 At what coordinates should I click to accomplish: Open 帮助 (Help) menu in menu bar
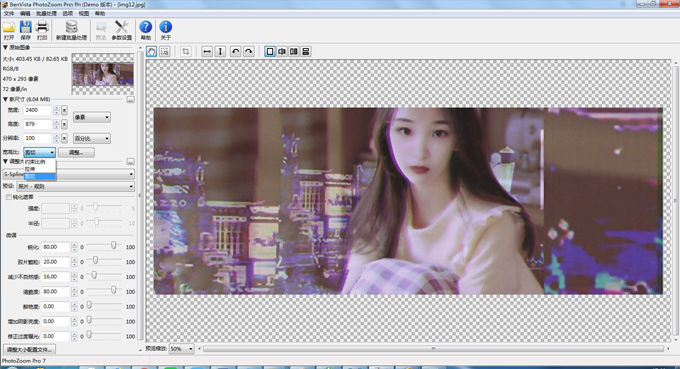coord(100,13)
